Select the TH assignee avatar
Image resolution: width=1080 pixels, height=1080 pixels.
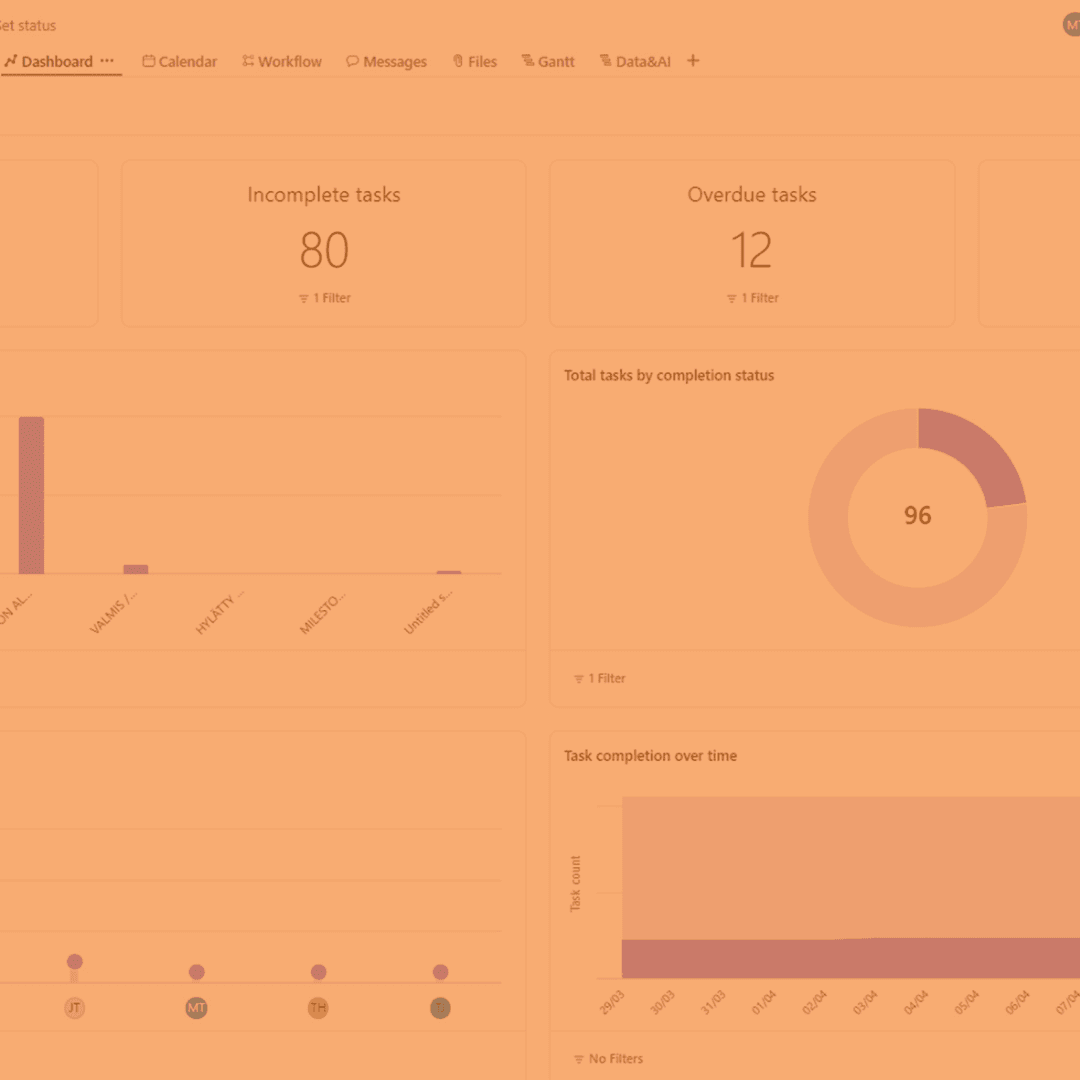click(x=318, y=1008)
